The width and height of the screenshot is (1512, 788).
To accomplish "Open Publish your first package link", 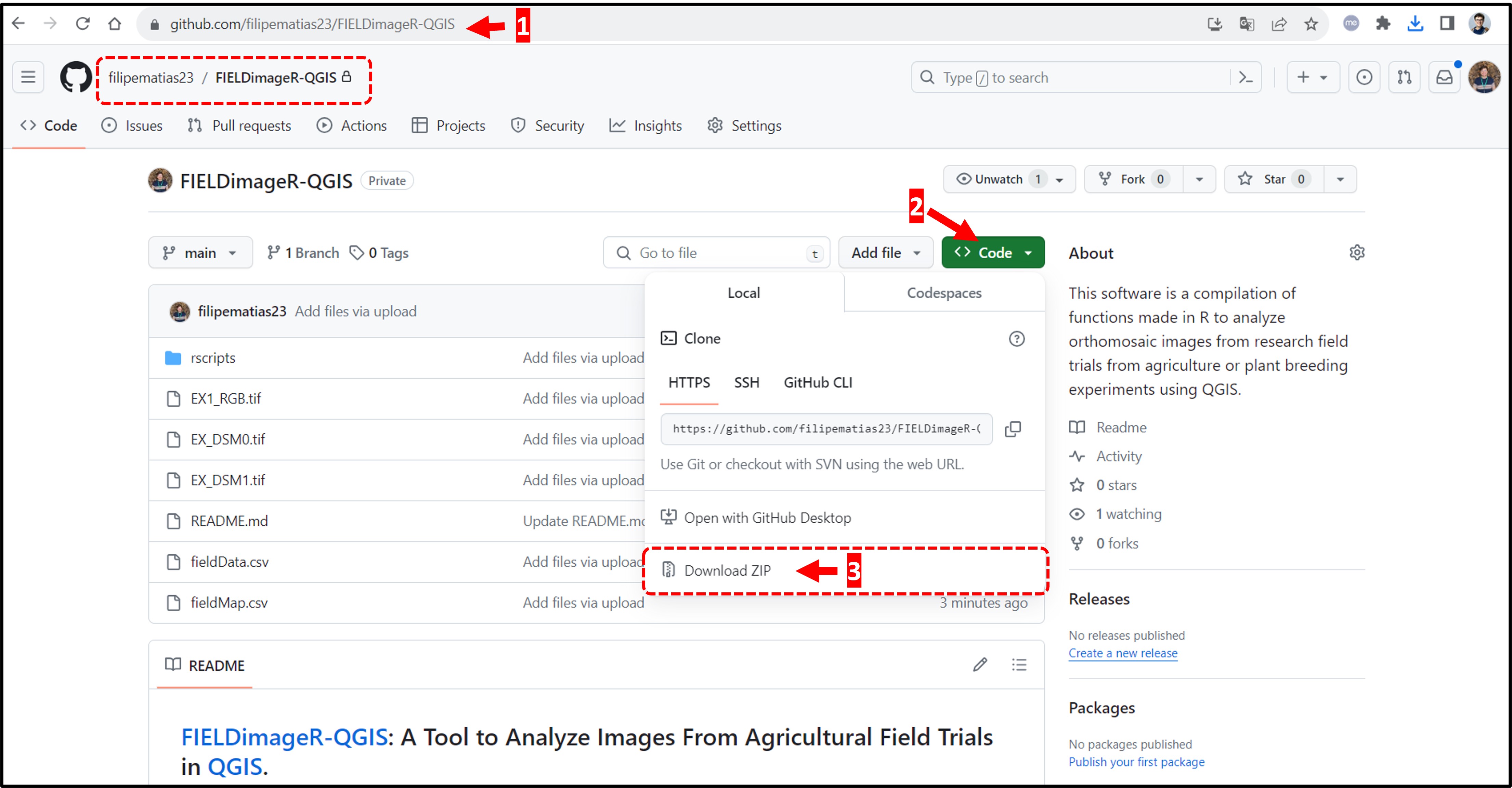I will point(1136,762).
